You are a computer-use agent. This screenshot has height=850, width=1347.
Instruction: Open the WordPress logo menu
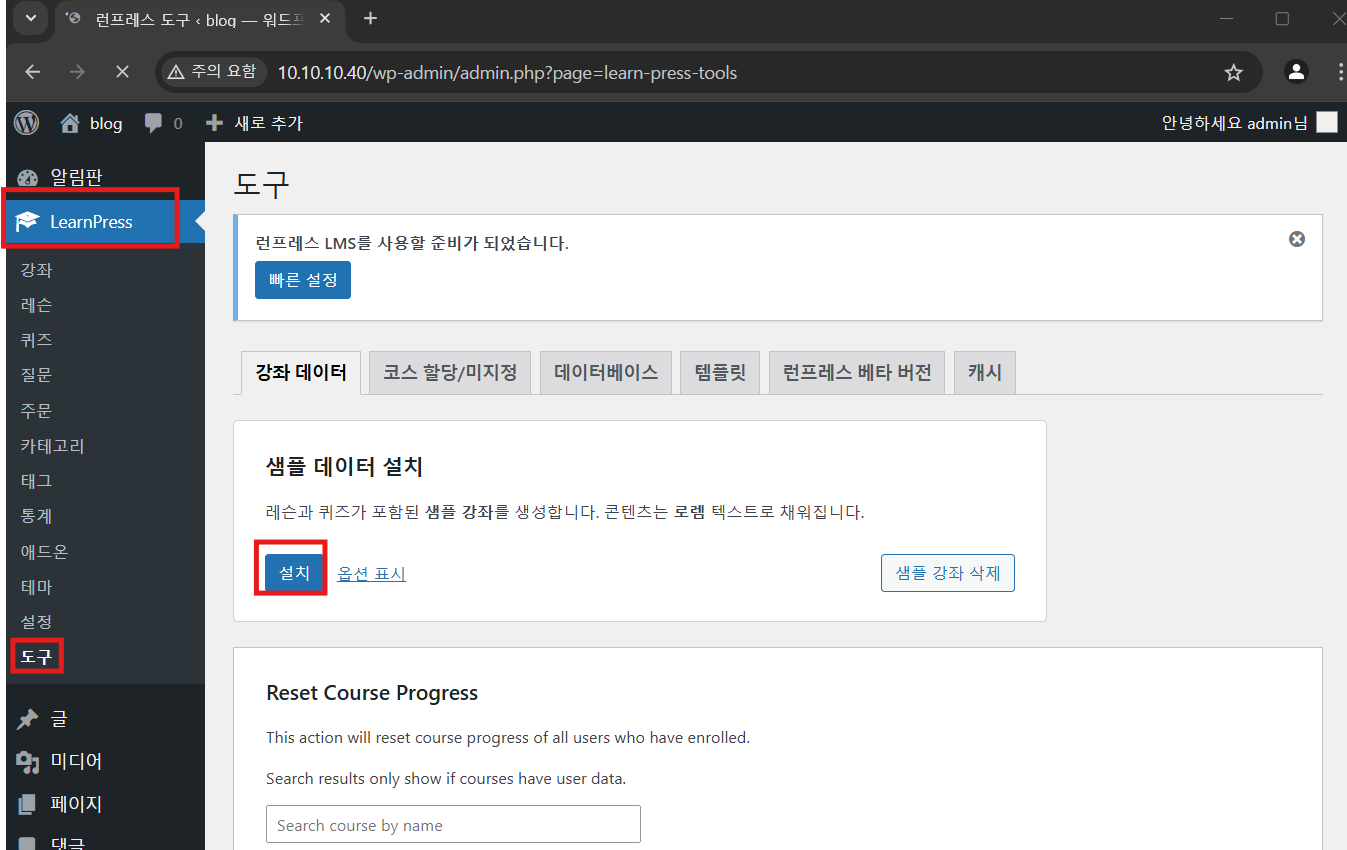click(x=27, y=123)
